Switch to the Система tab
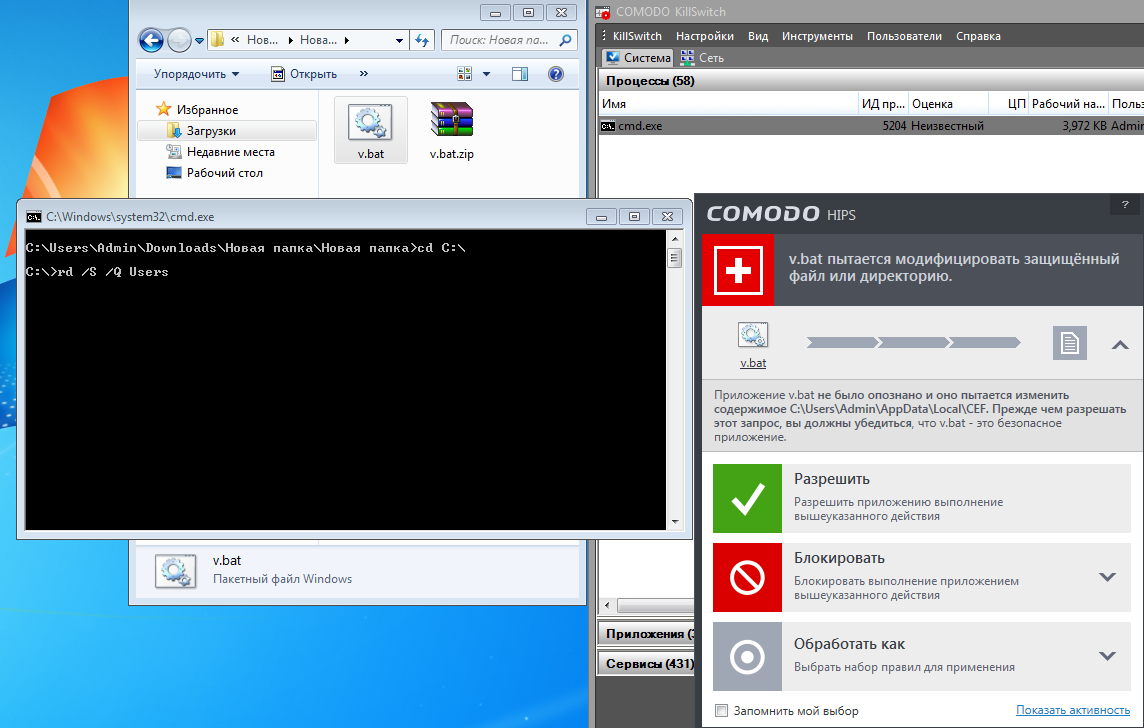 click(638, 58)
